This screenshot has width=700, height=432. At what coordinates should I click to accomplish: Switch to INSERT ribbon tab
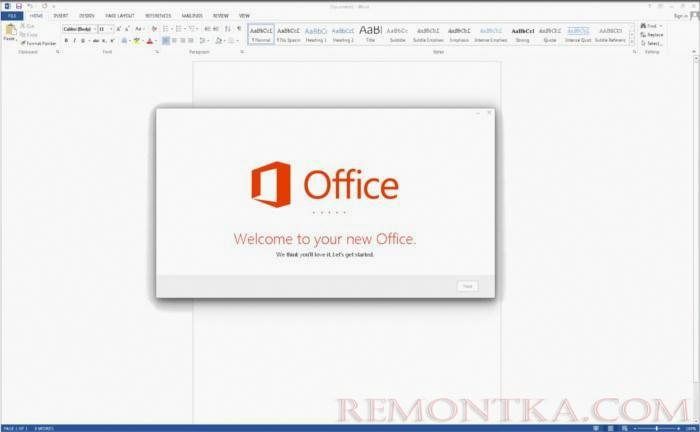(61, 16)
